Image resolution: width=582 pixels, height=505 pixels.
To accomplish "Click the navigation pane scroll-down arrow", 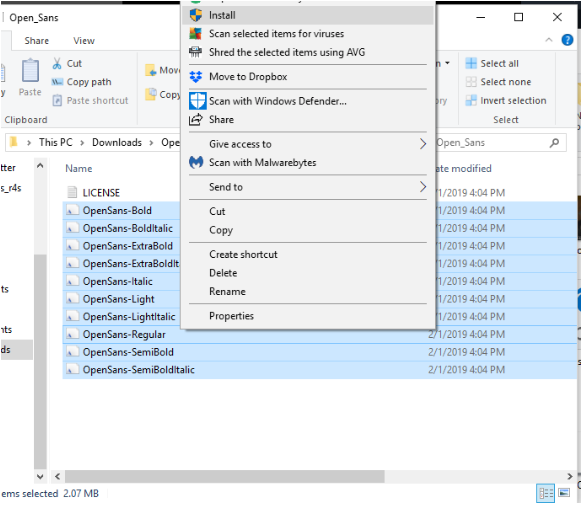I will [x=40, y=476].
